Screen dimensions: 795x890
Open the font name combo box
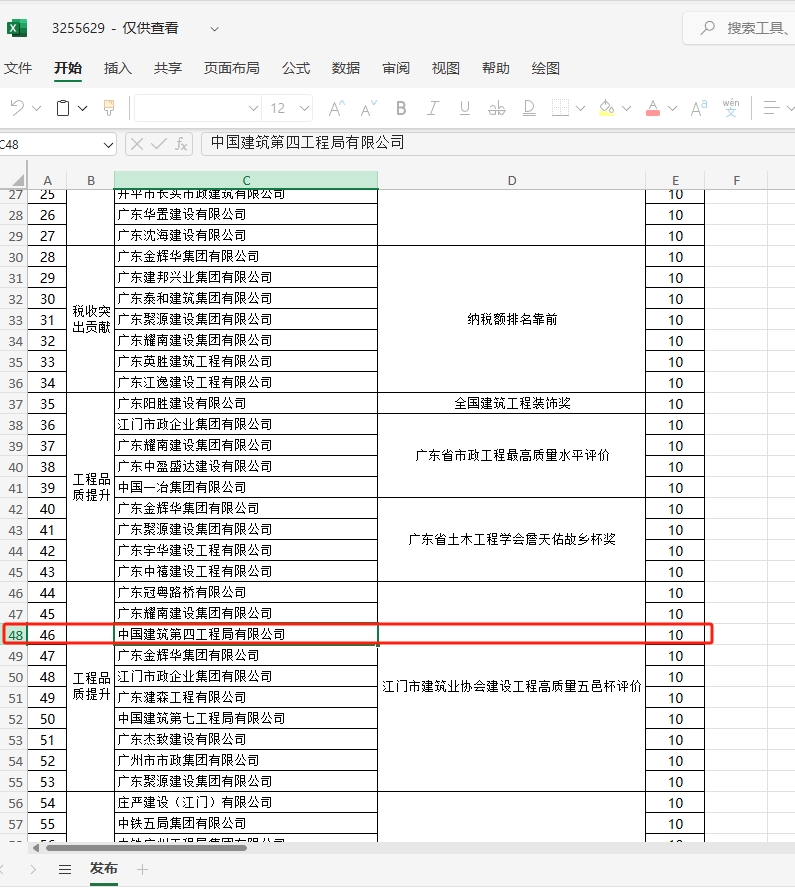pyautogui.click(x=197, y=108)
